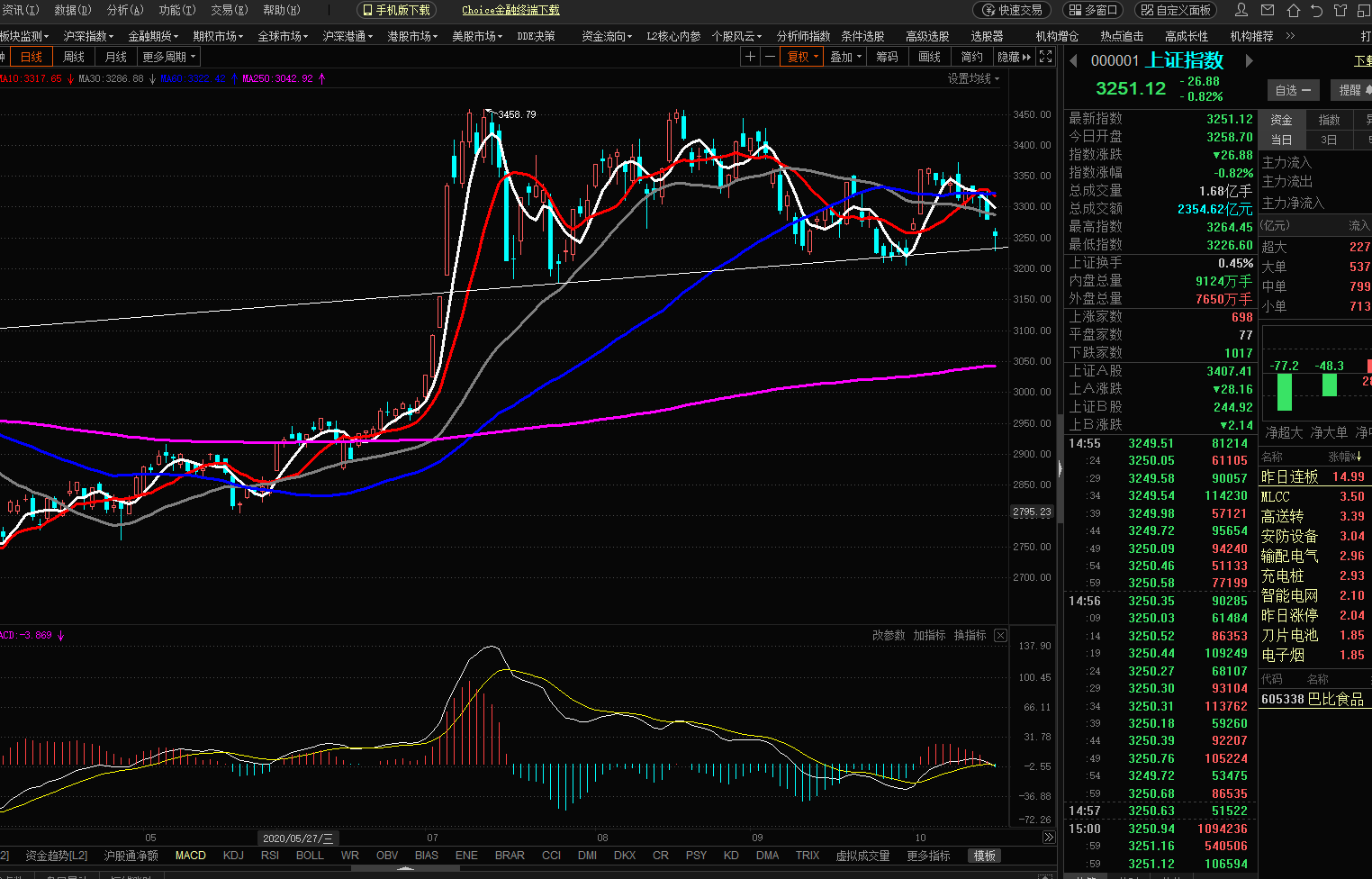Click 换指标 to change indicator
The image size is (1372, 879).
[x=970, y=635]
